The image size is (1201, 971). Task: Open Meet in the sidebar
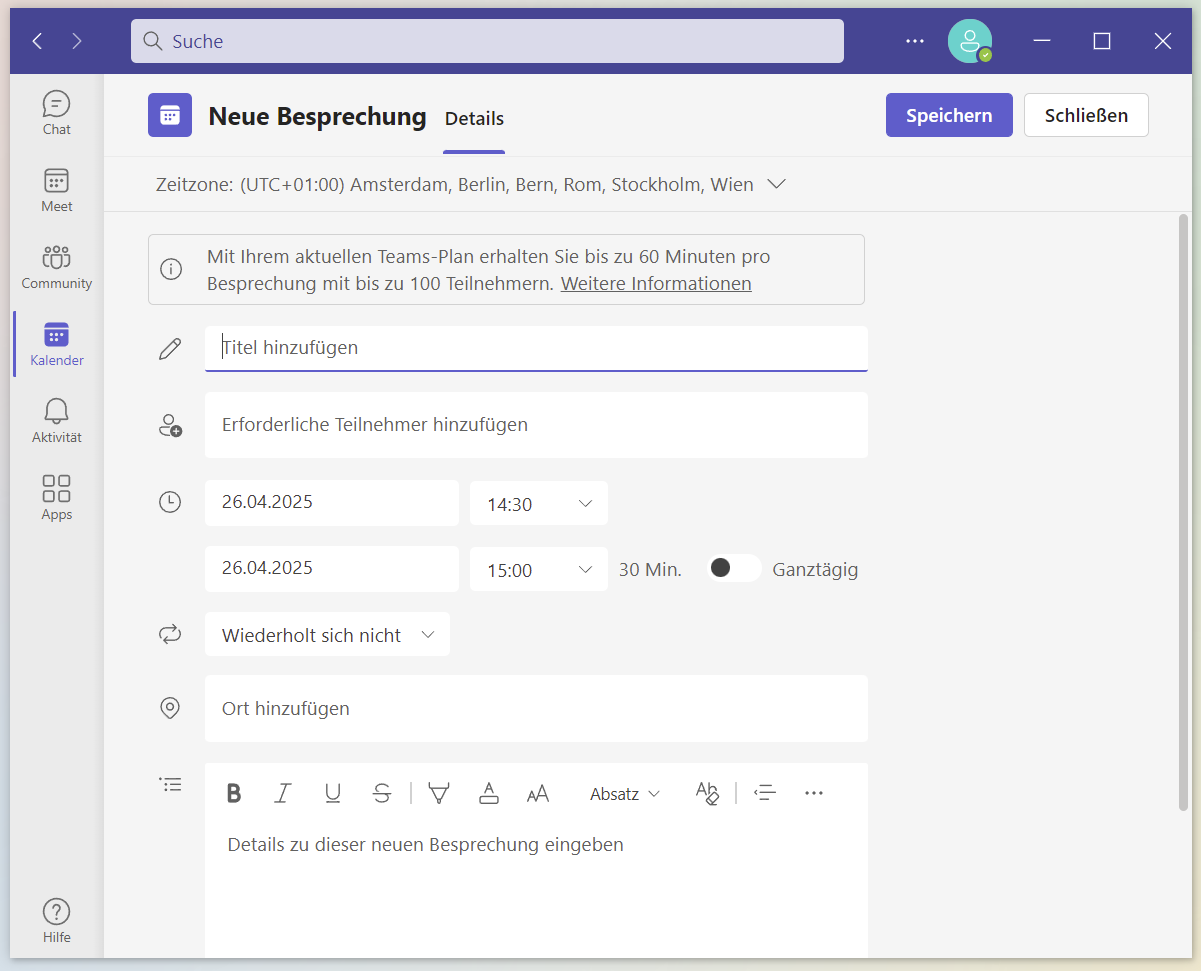(57, 190)
